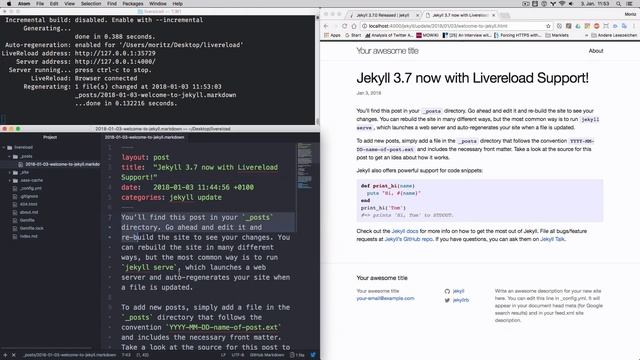Viewport: 640px width, 360px height.
Task: Click the cursor position in the status bar
Action: 126,355
